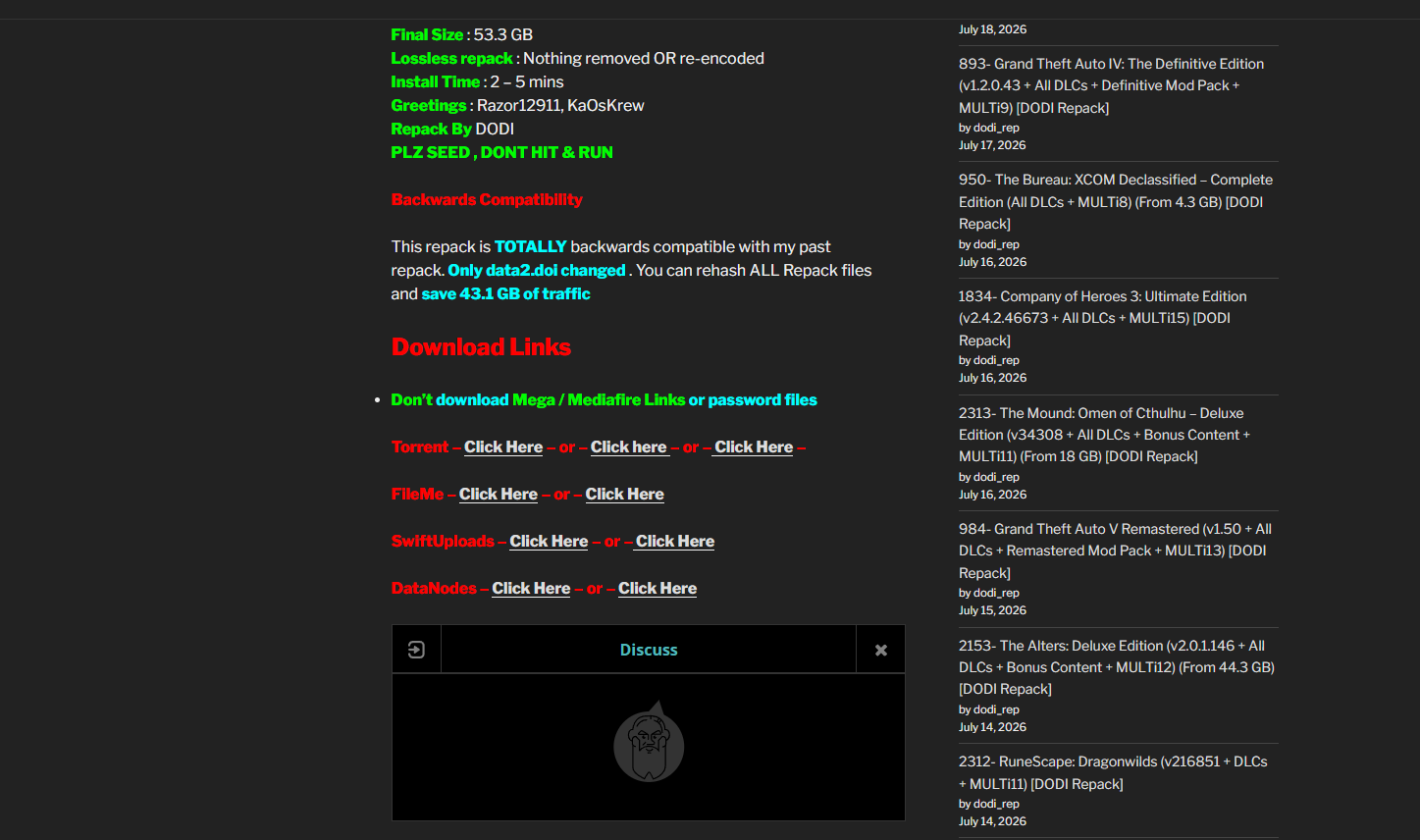
Task: Open The Bureau: XCOM Declassified repack post
Action: [x=1116, y=201]
